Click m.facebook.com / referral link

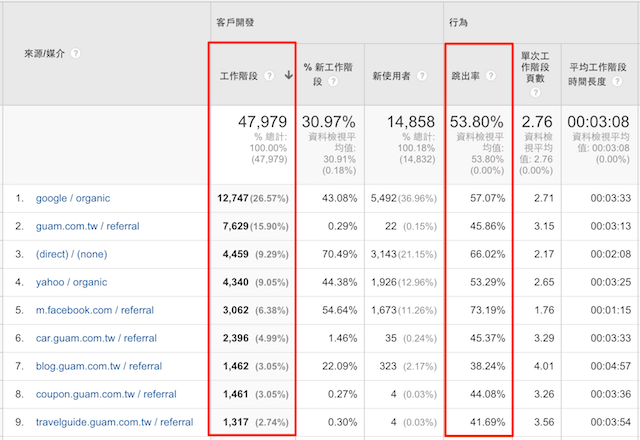point(95,310)
